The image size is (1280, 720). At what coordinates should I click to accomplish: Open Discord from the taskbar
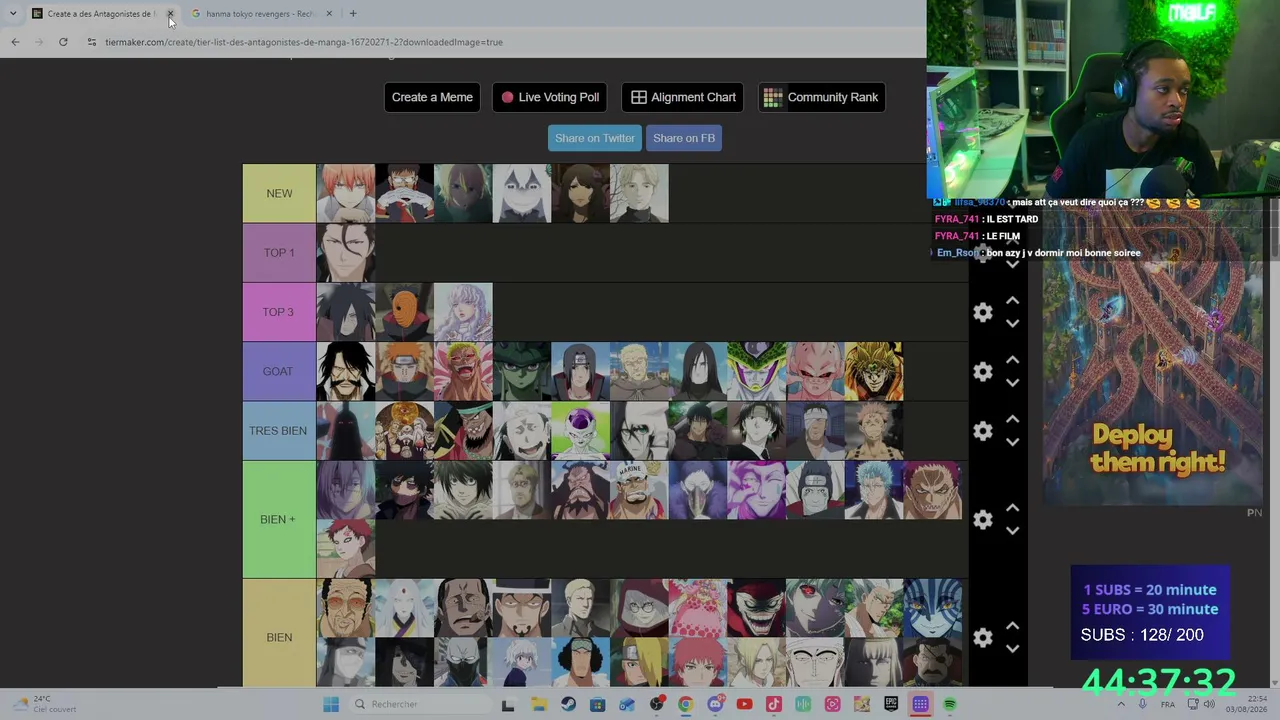point(715,704)
